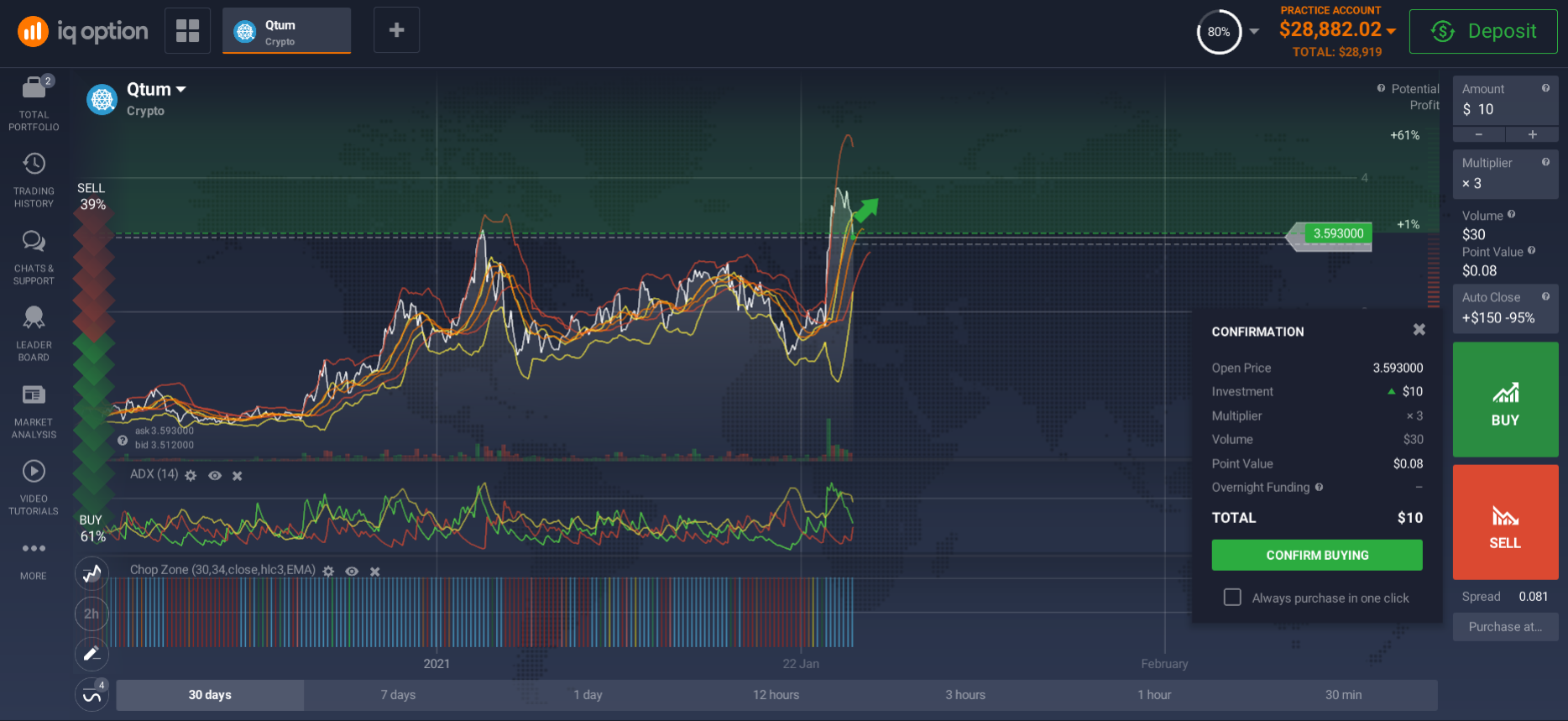This screenshot has width=1568, height=721.
Task: Click the 80% circular progress indicator
Action: click(x=1219, y=32)
